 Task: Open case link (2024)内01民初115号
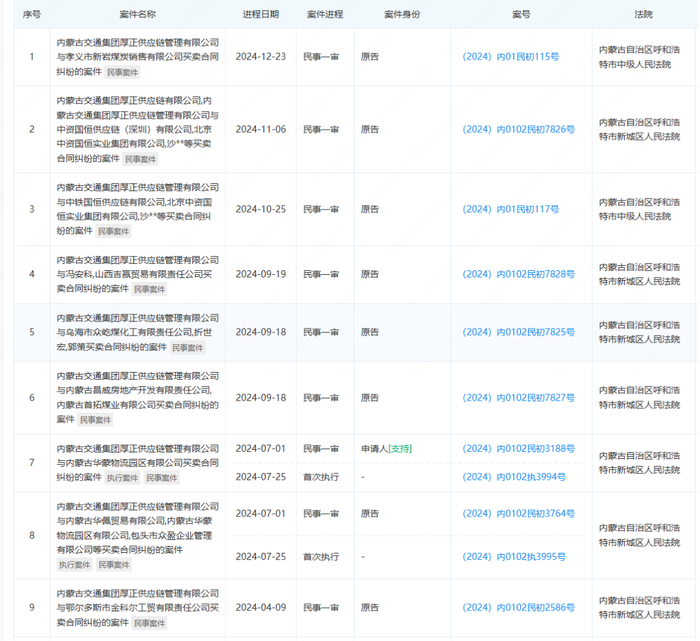pyautogui.click(x=510, y=57)
